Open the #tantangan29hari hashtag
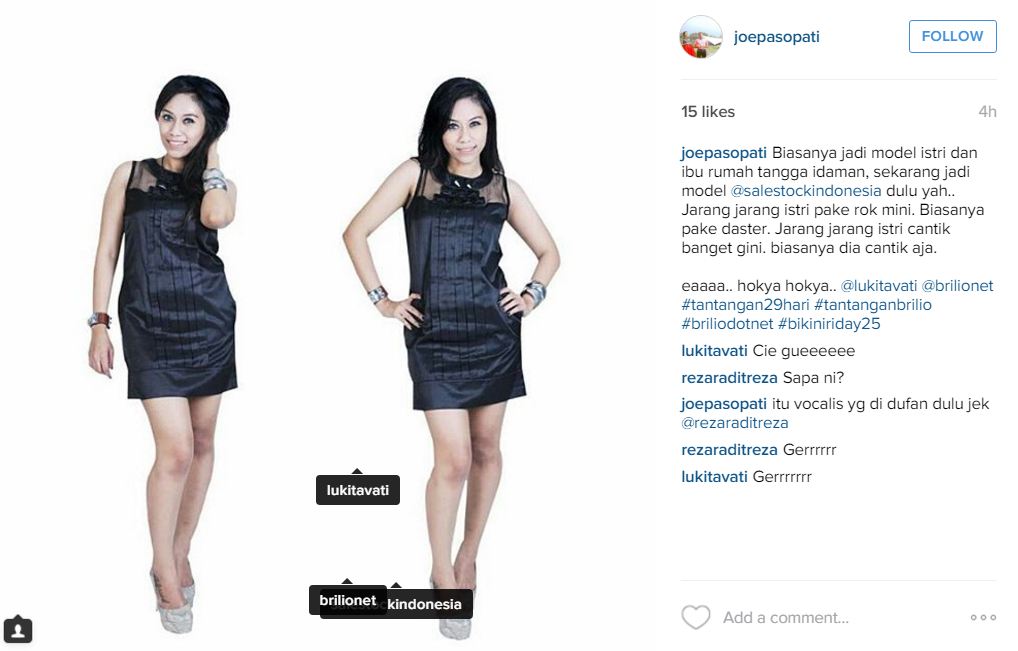 click(x=745, y=304)
